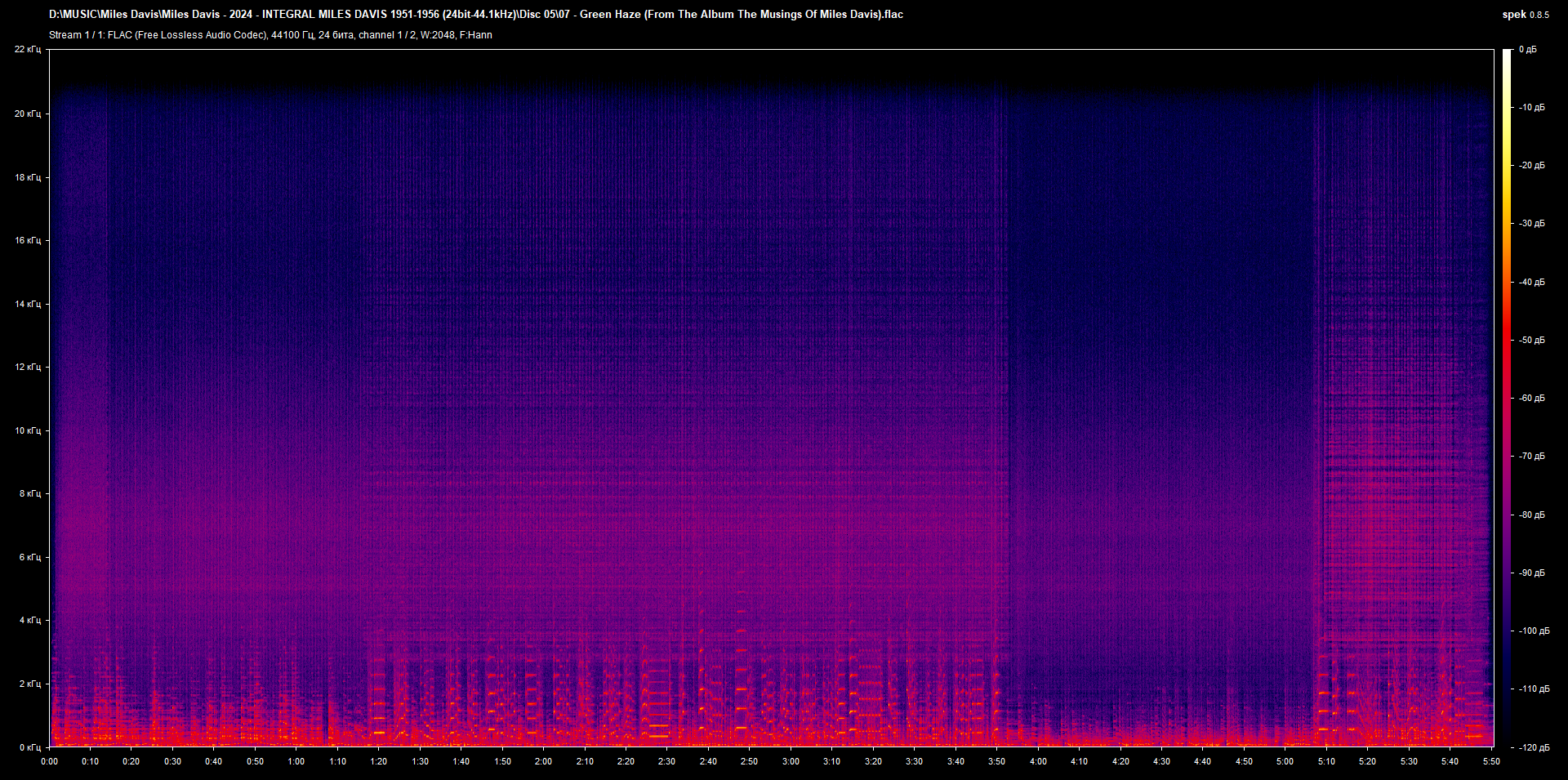Click the 6 кГц frequency axis label
1568x780 pixels.
[x=30, y=557]
